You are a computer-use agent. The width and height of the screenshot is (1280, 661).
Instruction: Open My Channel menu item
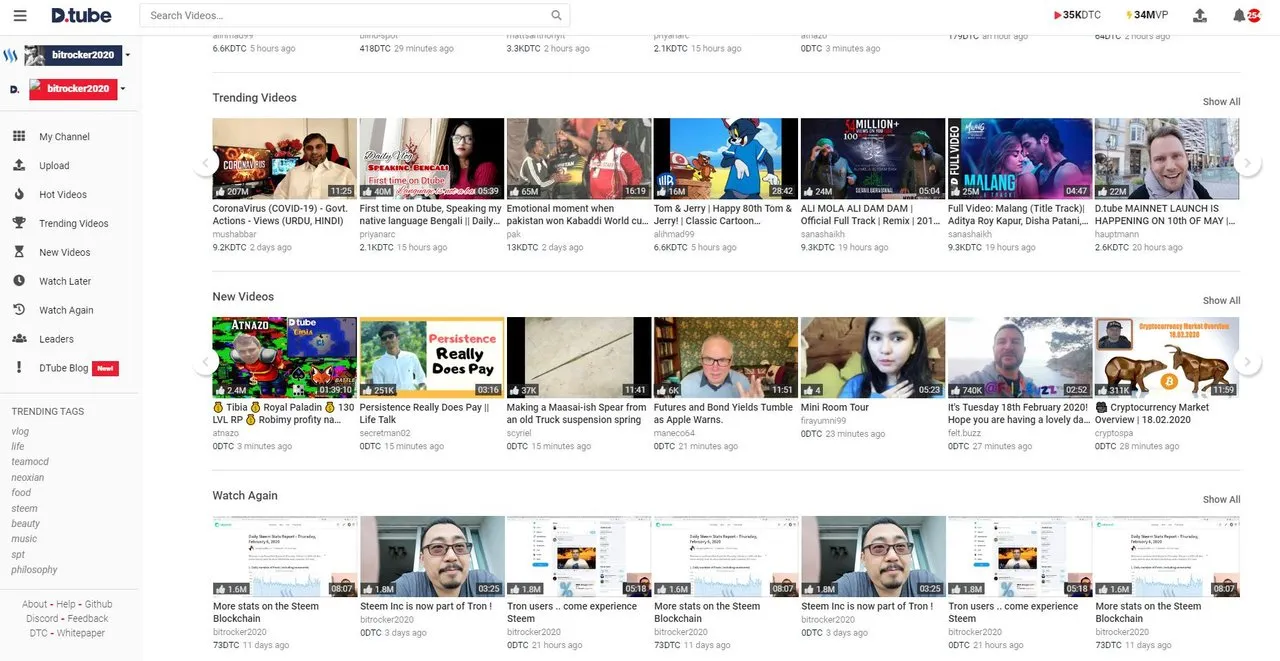[64, 137]
